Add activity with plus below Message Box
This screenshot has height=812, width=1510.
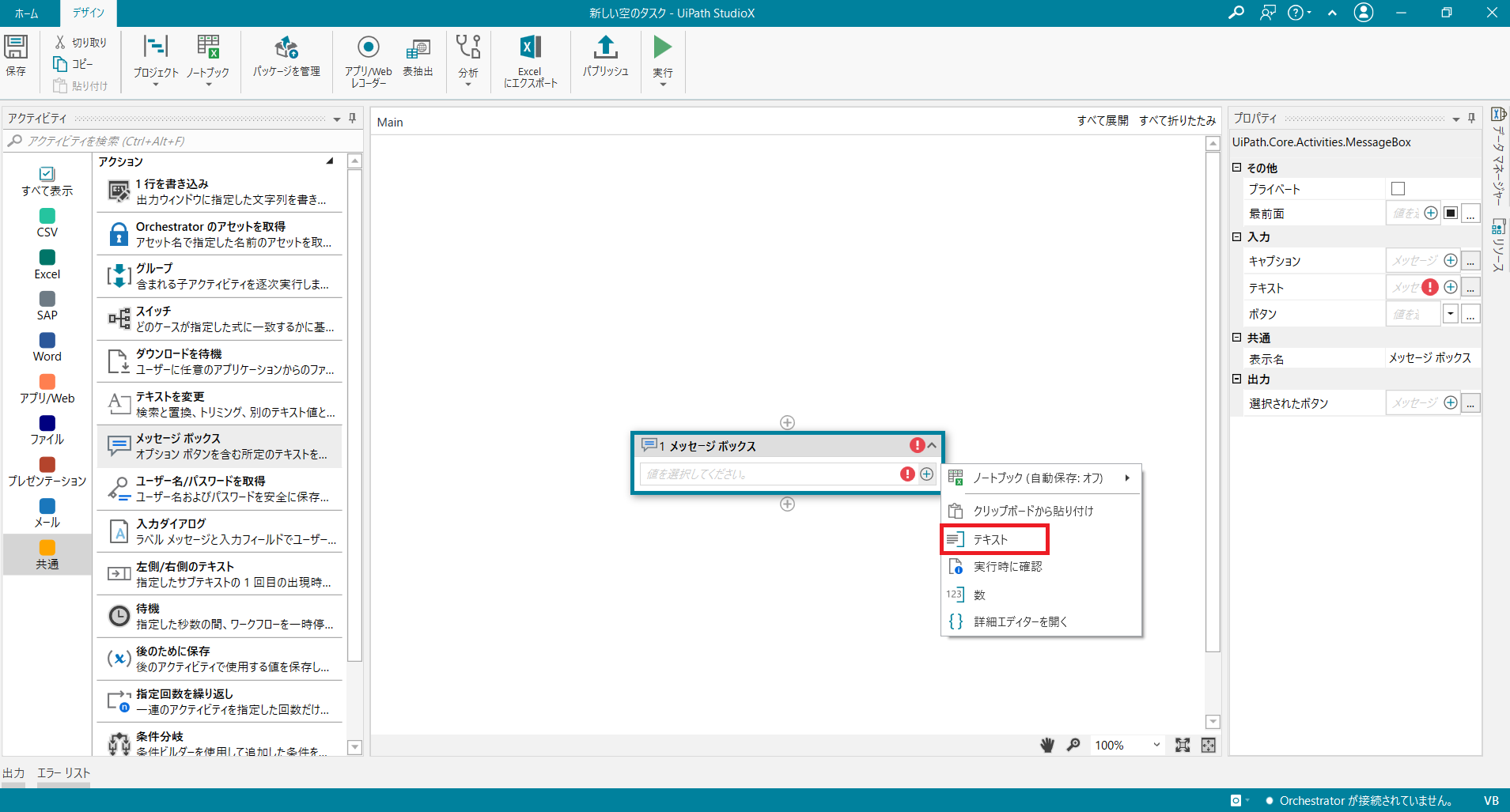(x=787, y=504)
